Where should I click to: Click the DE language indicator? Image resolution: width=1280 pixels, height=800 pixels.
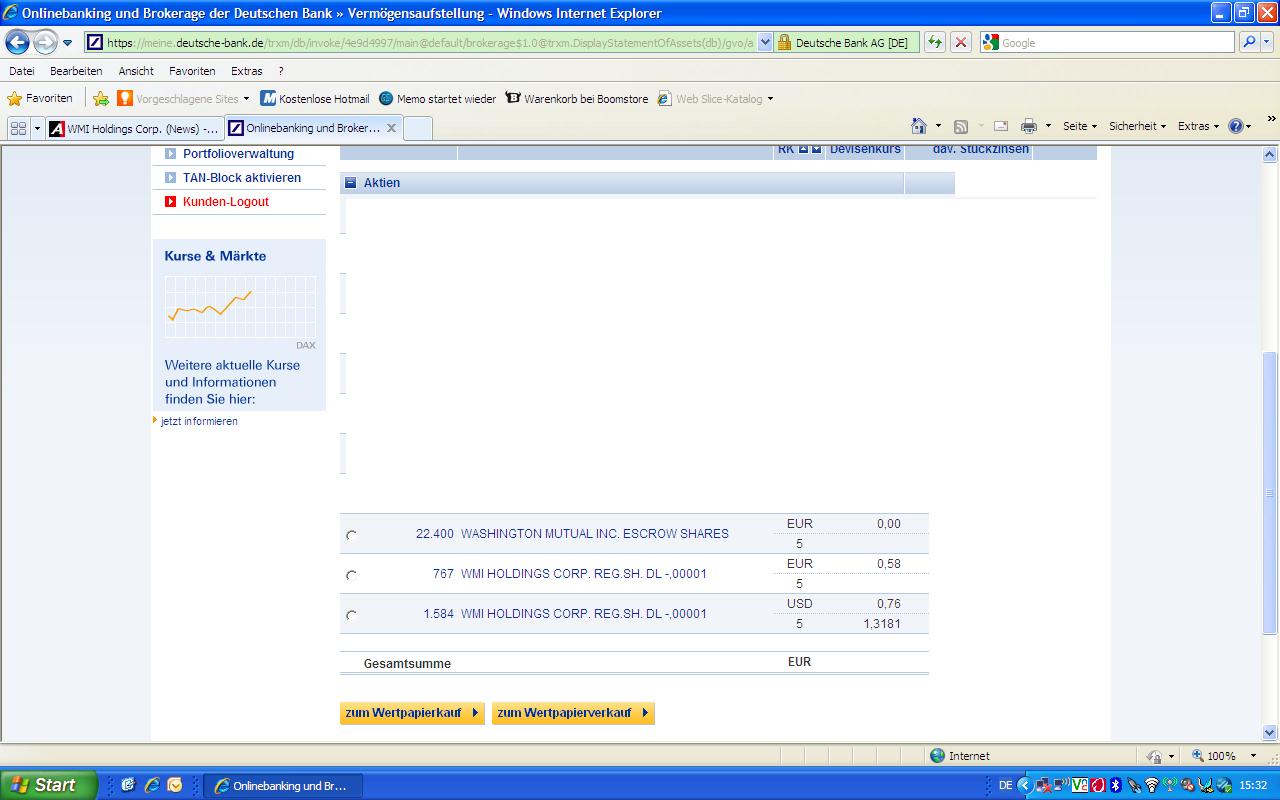click(1005, 785)
